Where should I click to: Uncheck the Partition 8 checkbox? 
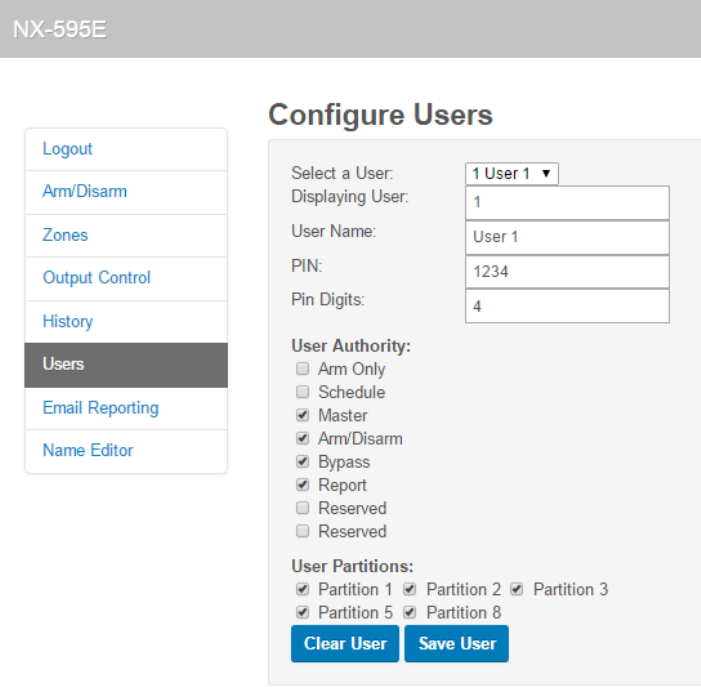click(x=410, y=612)
